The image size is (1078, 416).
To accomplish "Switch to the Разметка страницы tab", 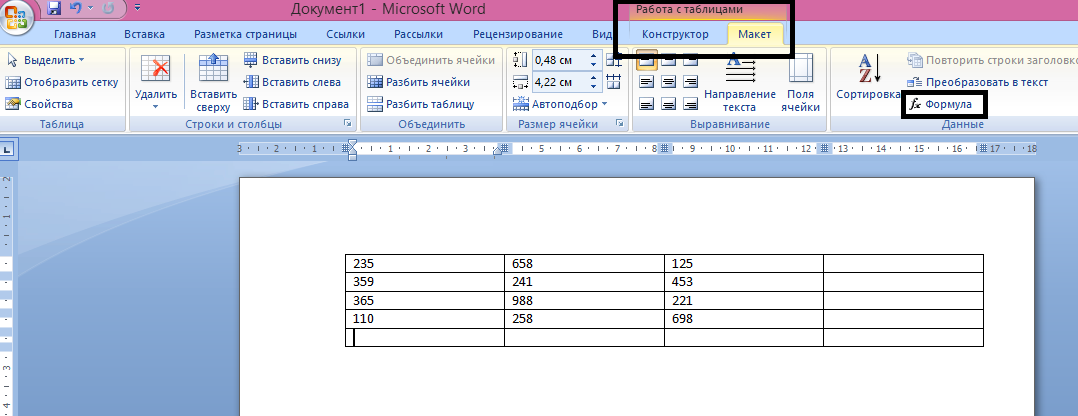I will tap(245, 34).
